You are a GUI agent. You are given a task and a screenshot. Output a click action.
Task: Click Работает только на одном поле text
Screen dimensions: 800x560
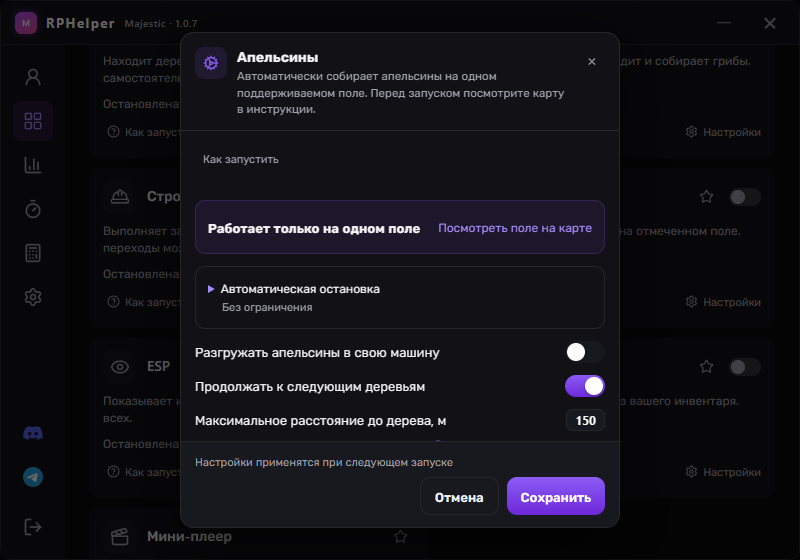[314, 228]
